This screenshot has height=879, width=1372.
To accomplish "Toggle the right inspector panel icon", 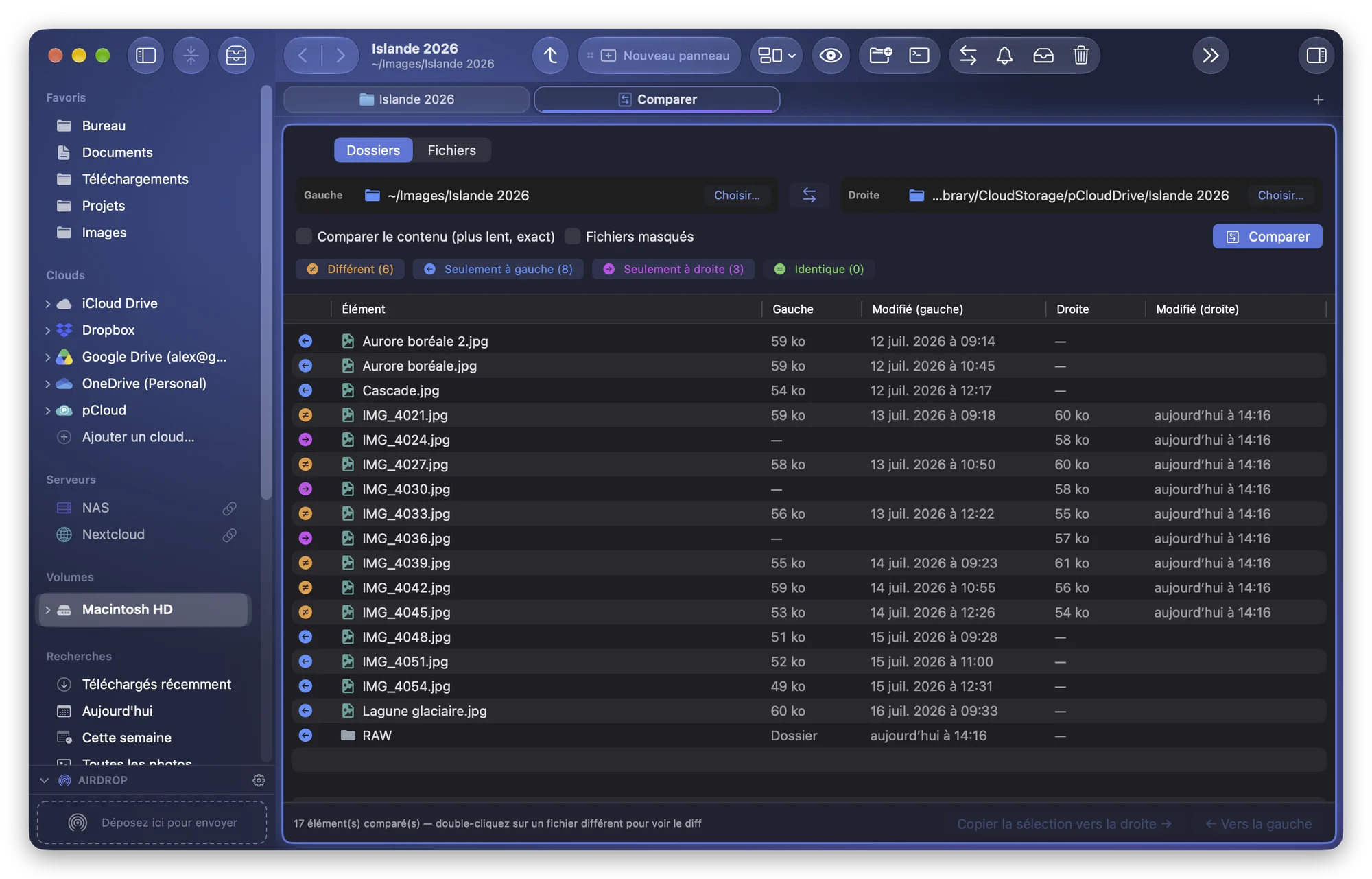I will pyautogui.click(x=1316, y=56).
